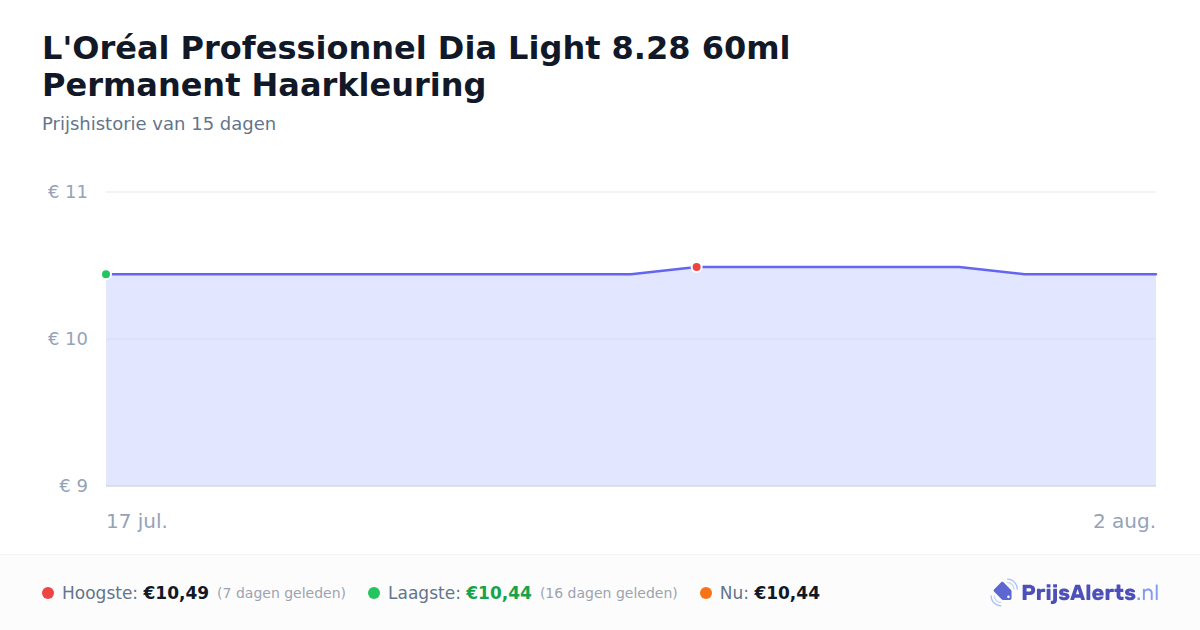This screenshot has height=630, width=1200.
Task: Click the green lowest price marker on chart
Action: pyautogui.click(x=106, y=274)
